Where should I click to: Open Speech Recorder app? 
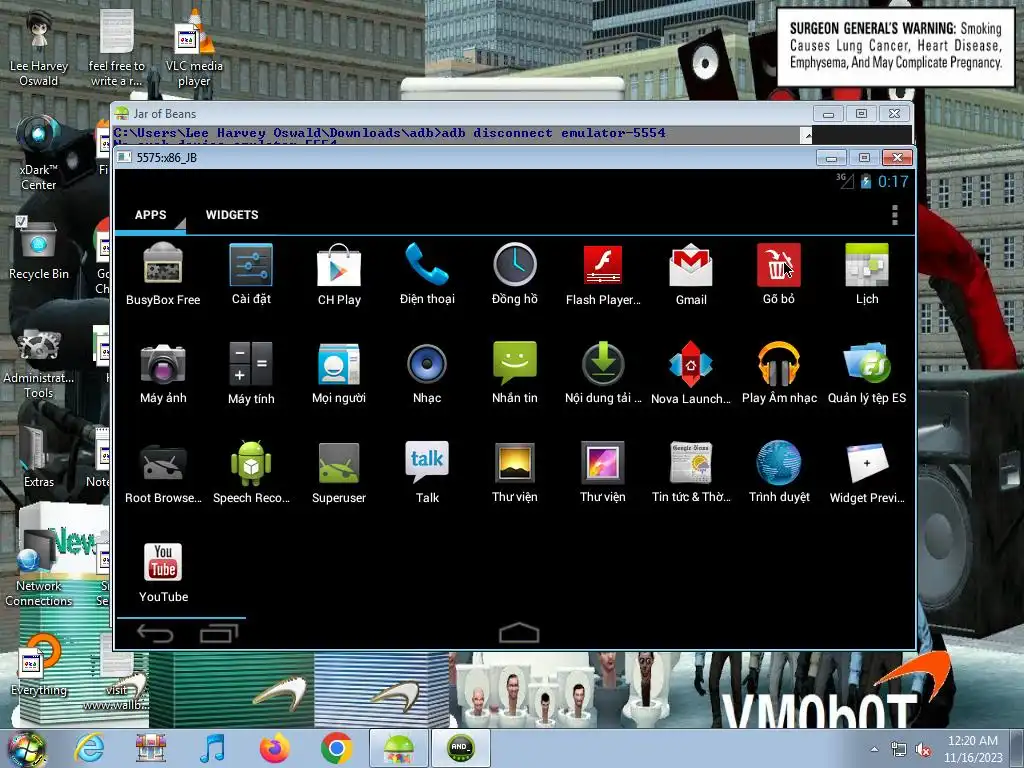click(251, 473)
